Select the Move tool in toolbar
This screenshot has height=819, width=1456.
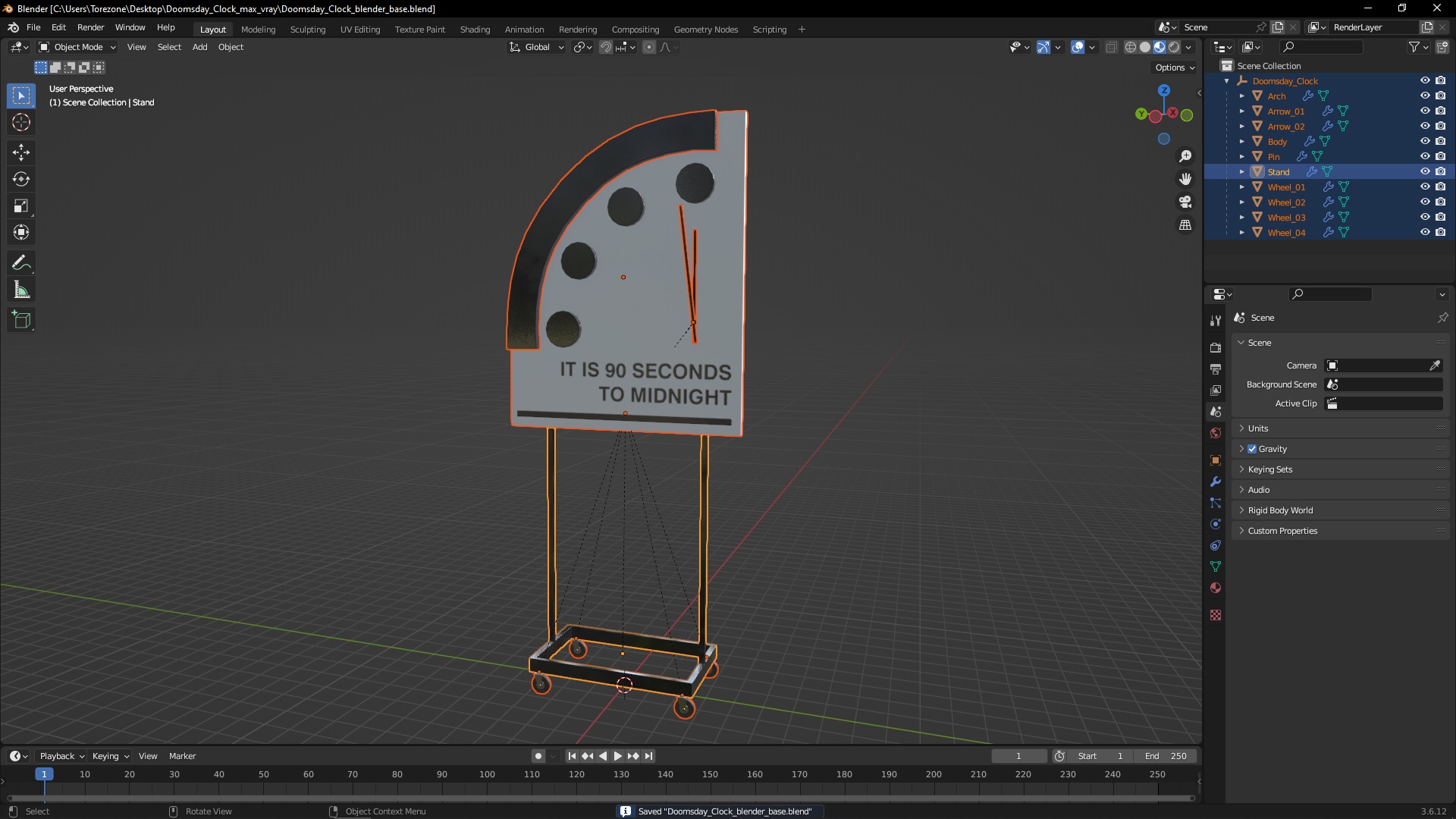pos(21,152)
